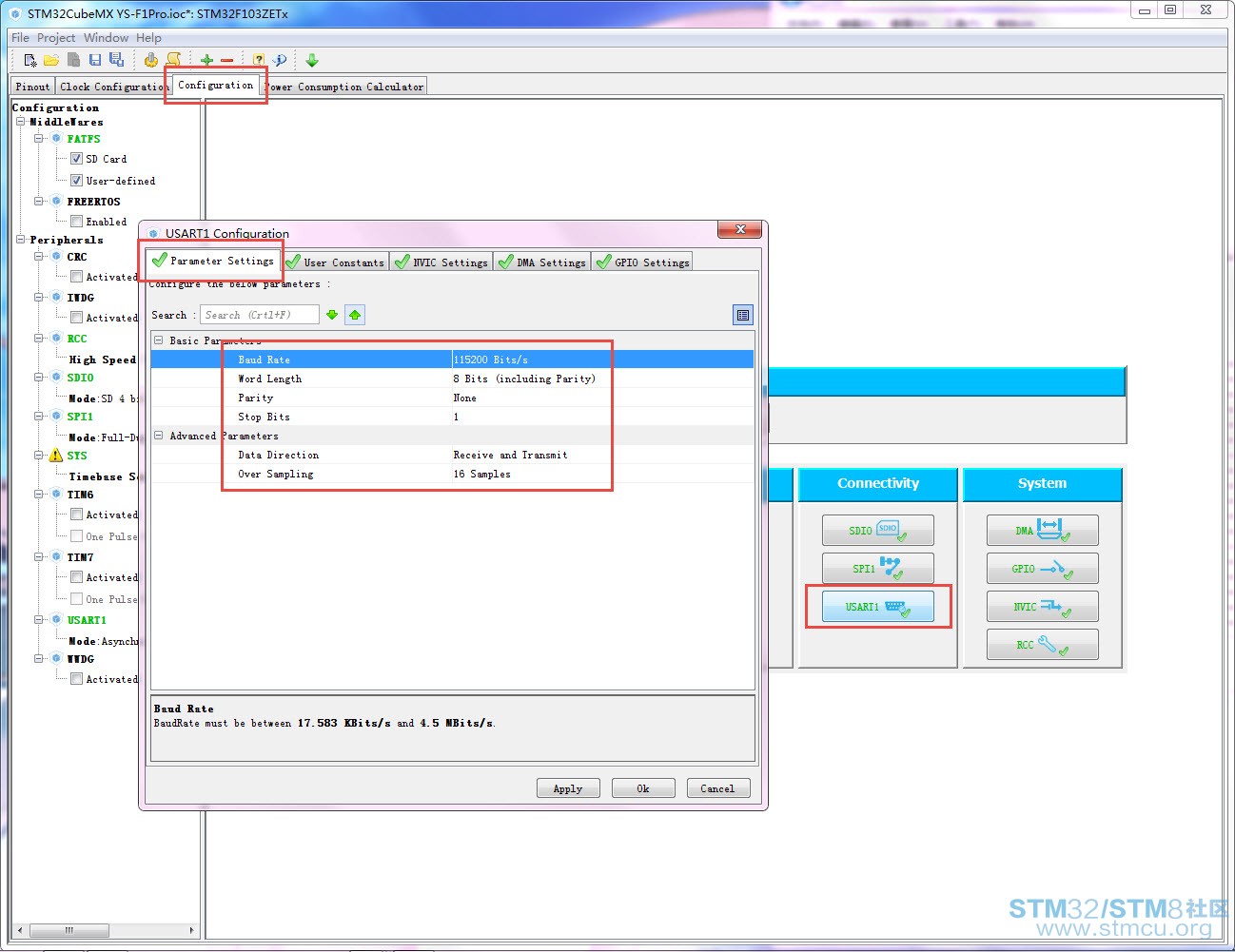Click the SDIO connectivity button
Screen dimensions: 1235x952
(878, 531)
